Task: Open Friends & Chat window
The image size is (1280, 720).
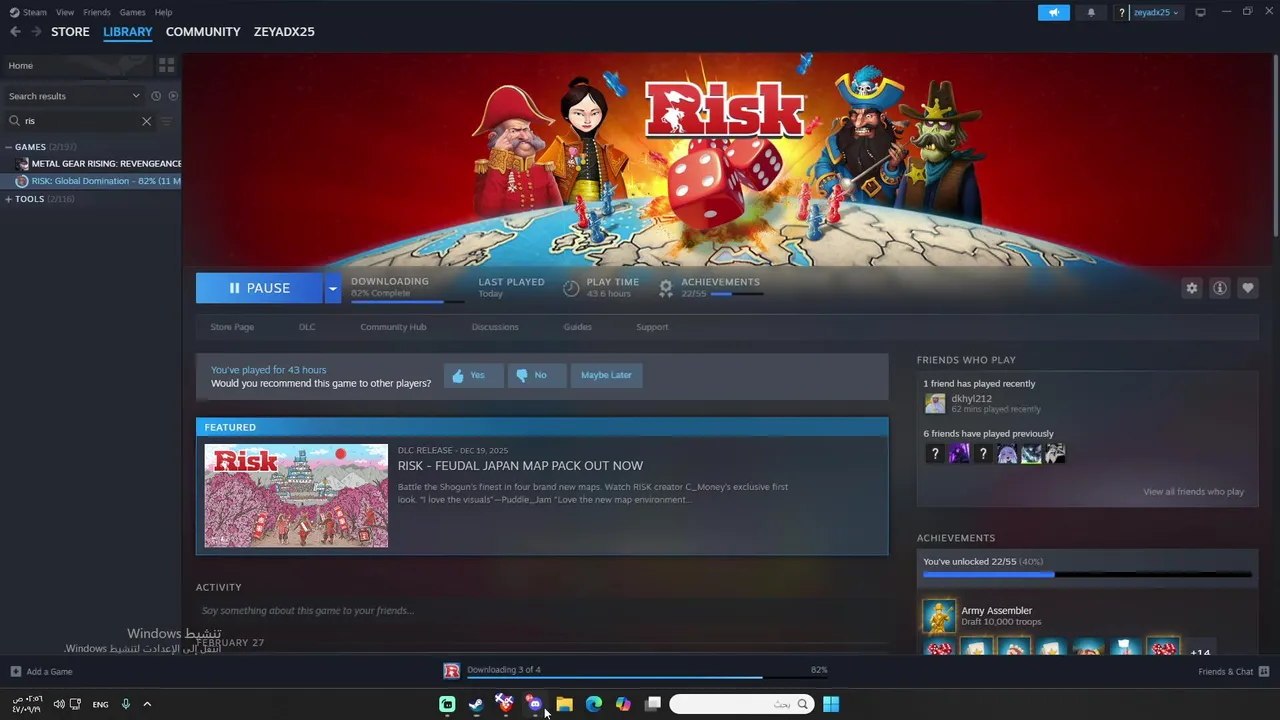Action: point(1233,672)
